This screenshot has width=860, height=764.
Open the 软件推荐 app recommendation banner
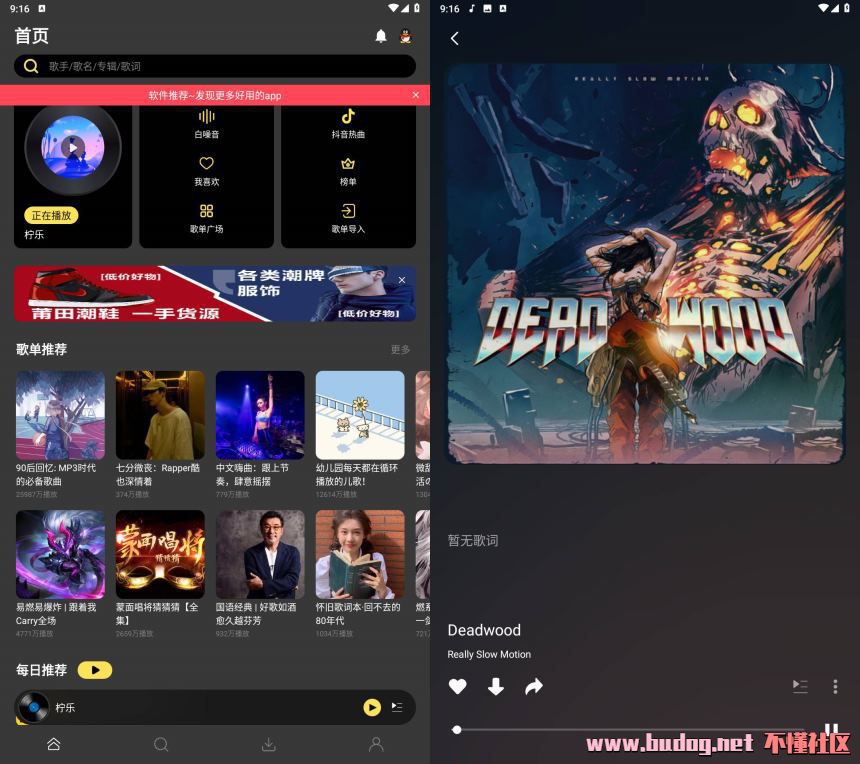click(x=214, y=95)
